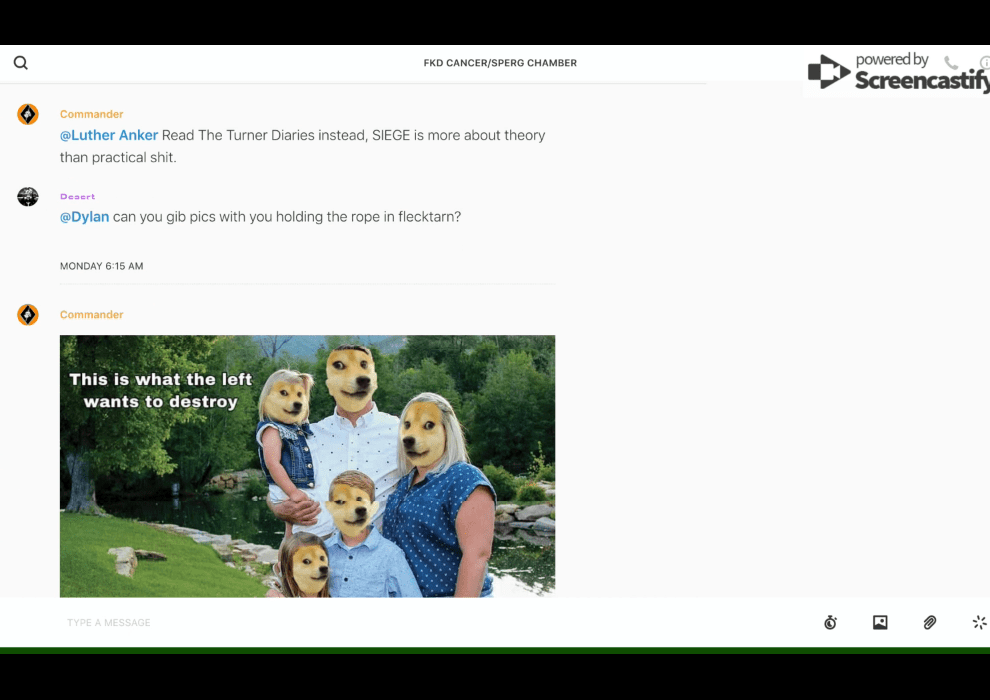
Task: Click the @Dylan mention link
Action: [84, 217]
